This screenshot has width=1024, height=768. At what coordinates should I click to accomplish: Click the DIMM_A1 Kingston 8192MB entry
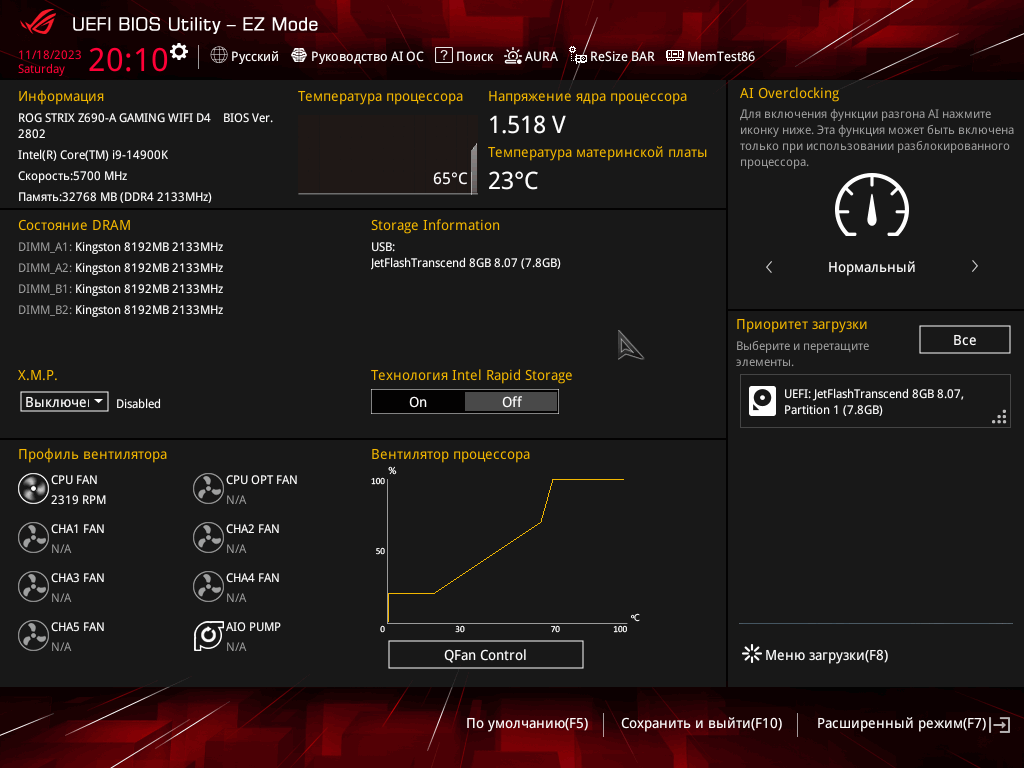121,247
